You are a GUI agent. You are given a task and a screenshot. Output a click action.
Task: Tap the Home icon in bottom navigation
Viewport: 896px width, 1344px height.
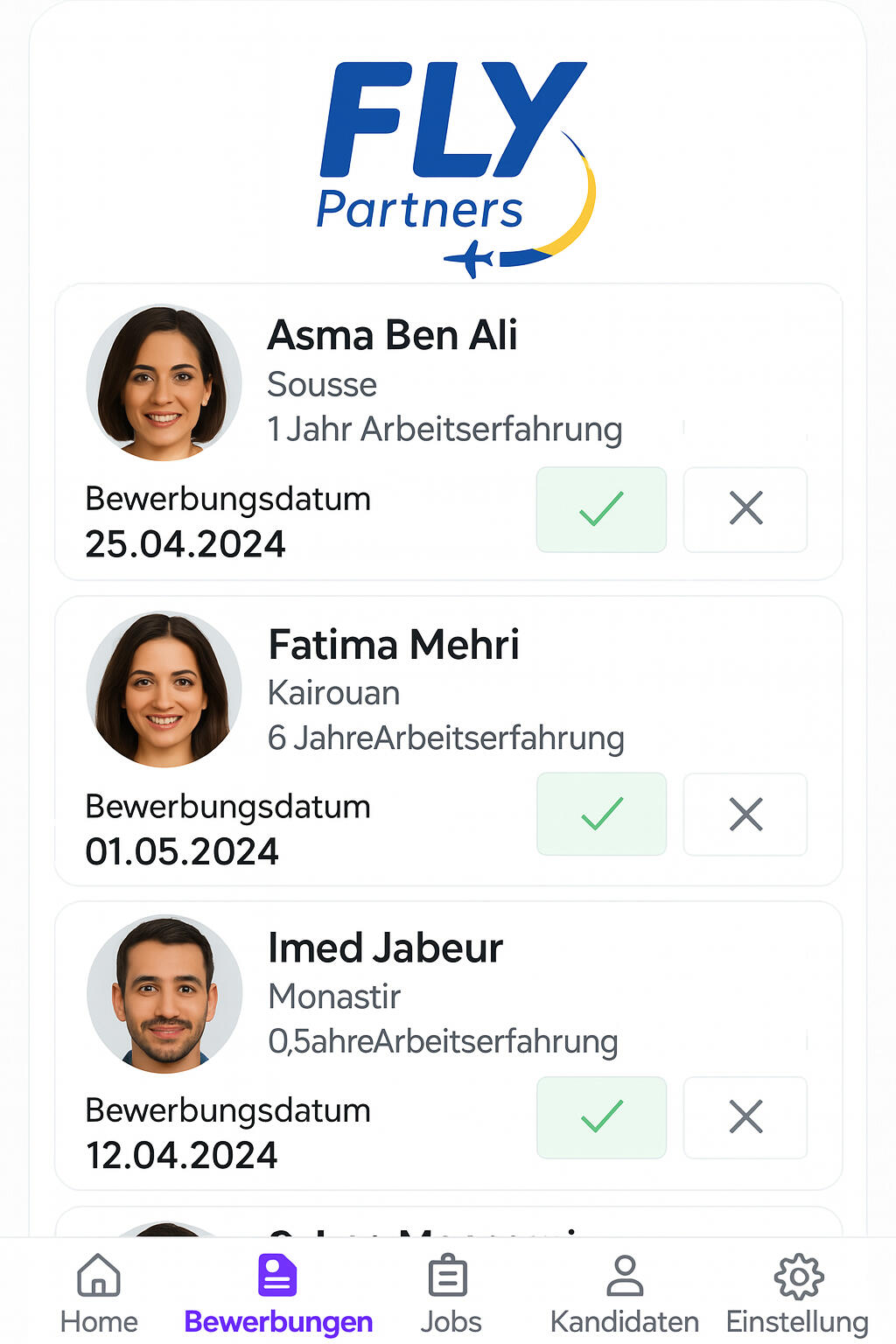point(99,1276)
